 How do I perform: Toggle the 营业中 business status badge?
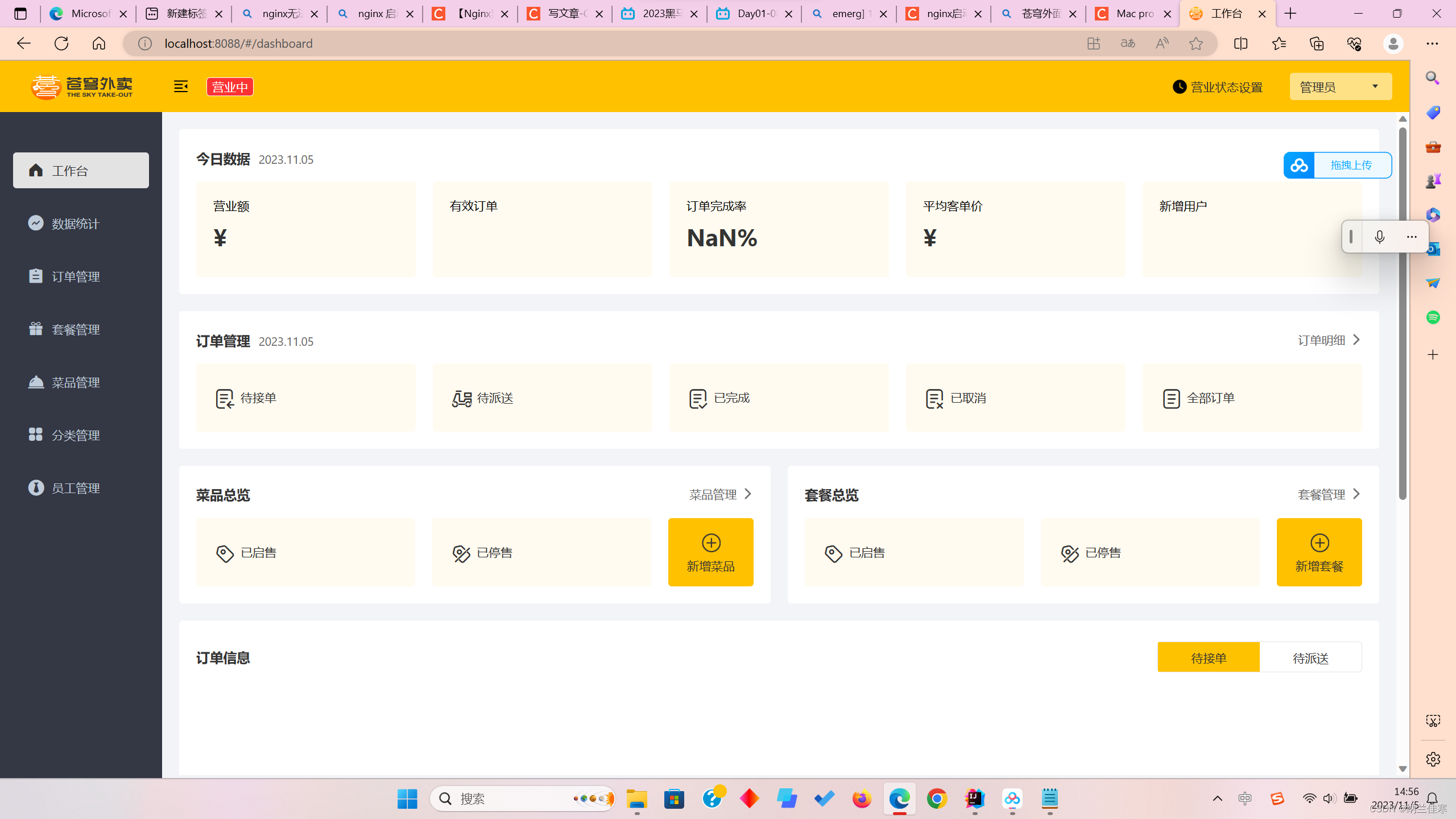pyautogui.click(x=229, y=86)
